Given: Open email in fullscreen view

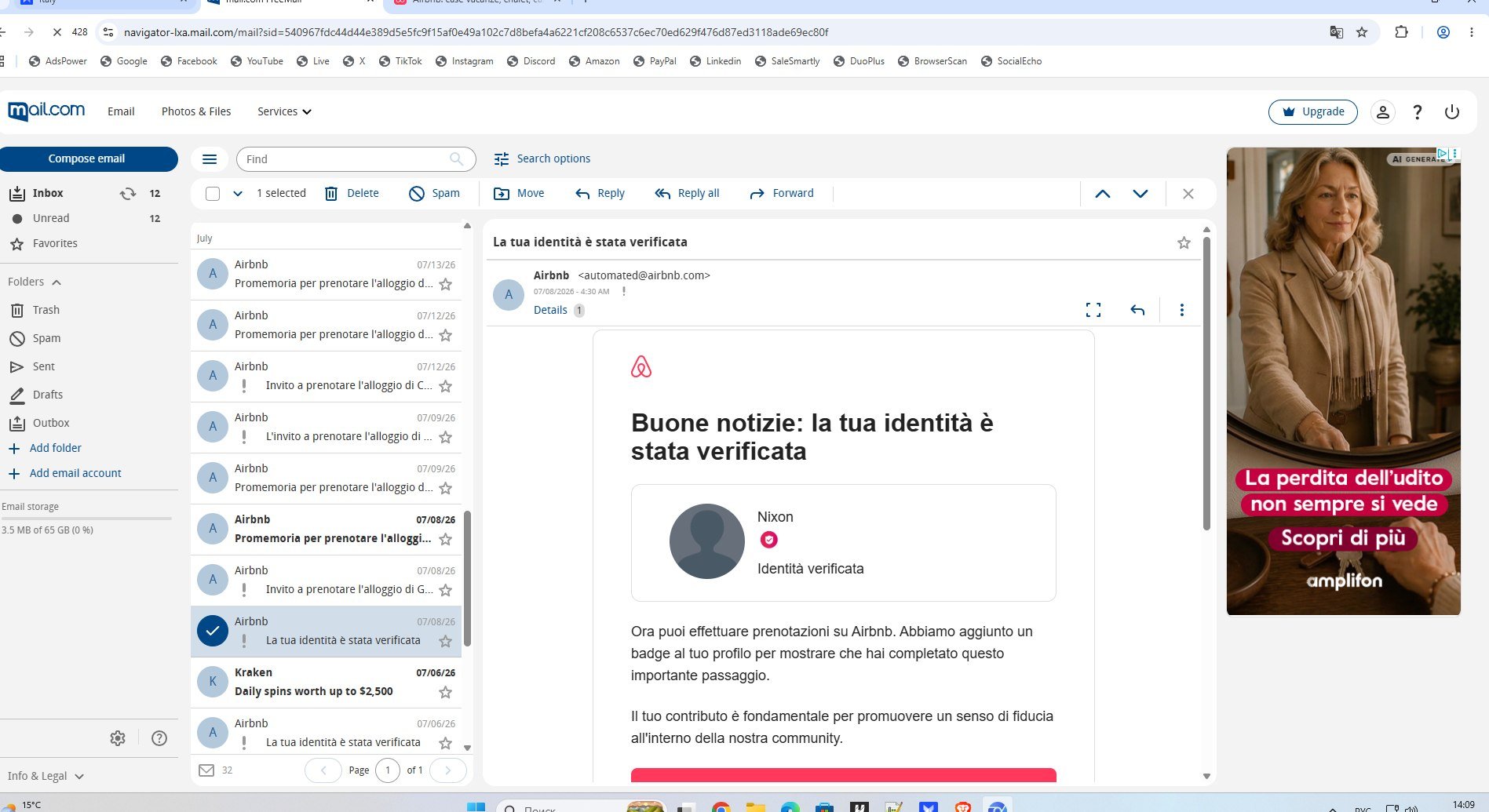Looking at the screenshot, I should pyautogui.click(x=1093, y=310).
